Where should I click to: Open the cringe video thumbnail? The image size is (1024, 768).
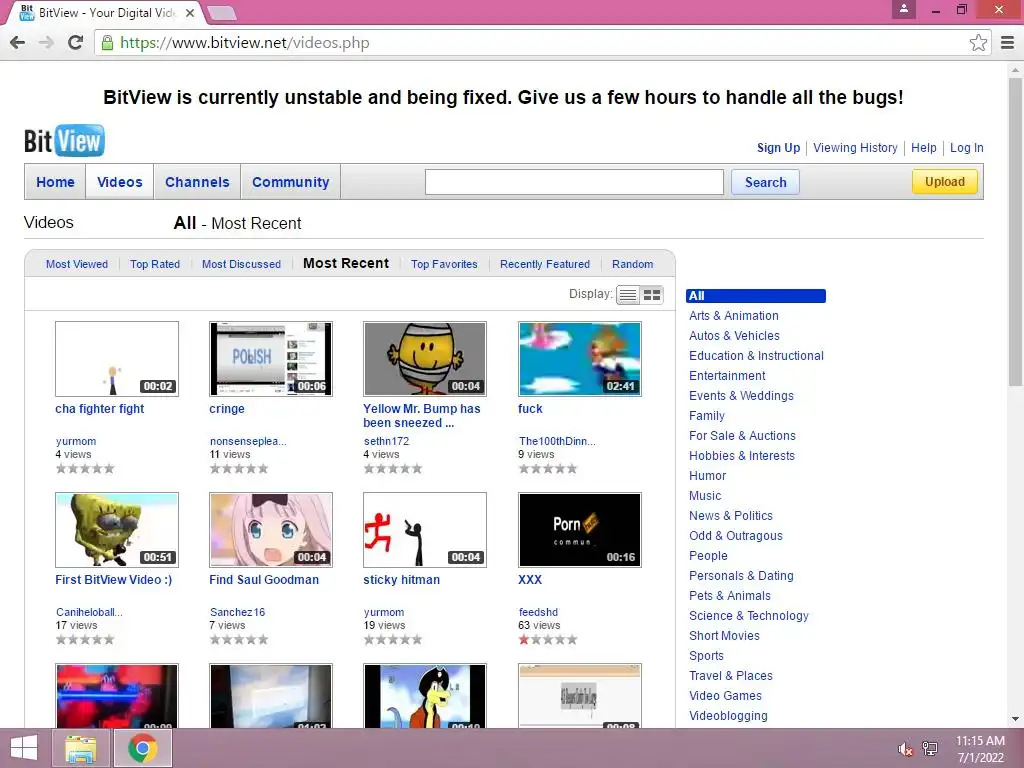(271, 359)
